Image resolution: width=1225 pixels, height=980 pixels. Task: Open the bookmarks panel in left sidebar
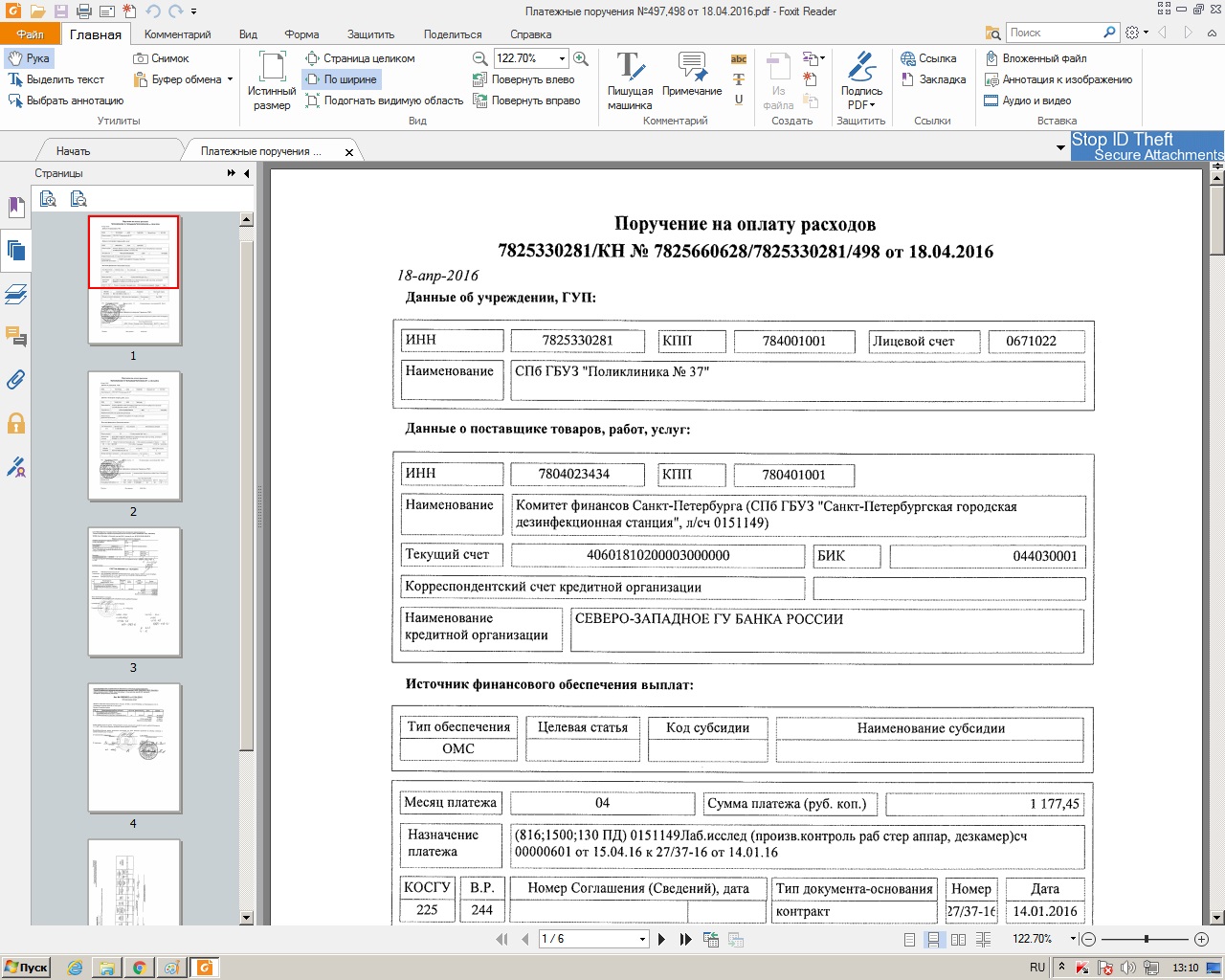coord(15,207)
